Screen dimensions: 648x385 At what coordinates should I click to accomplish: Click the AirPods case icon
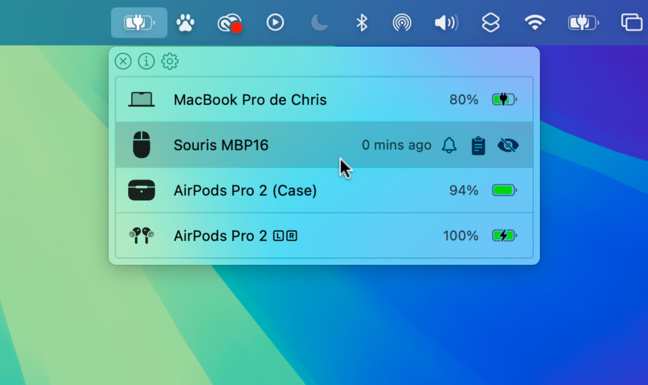point(141,190)
